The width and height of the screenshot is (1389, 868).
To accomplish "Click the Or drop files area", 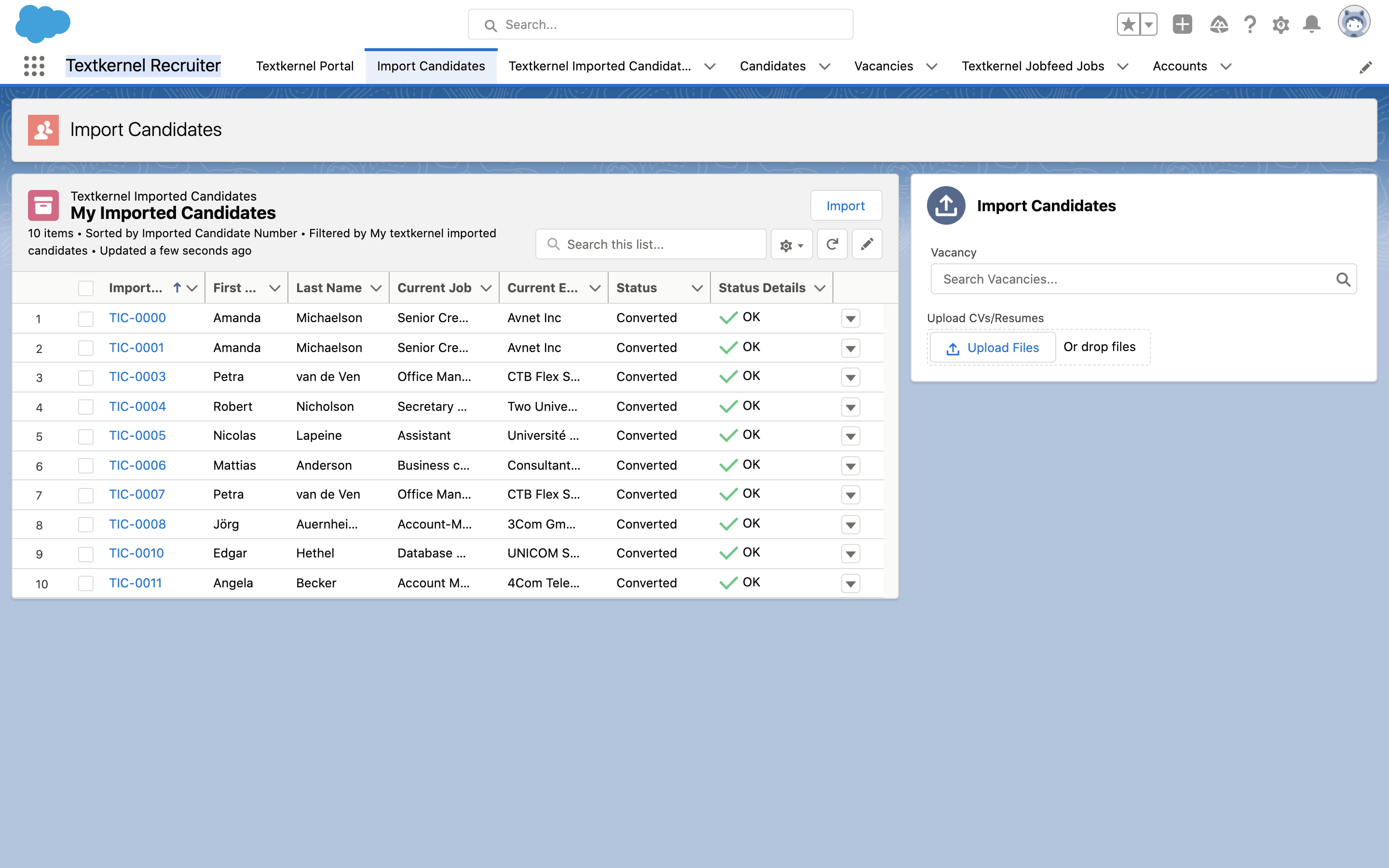I will (1099, 347).
